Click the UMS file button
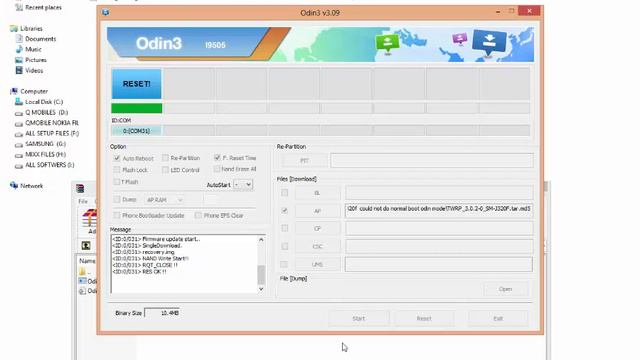Viewport: 640px width, 360px height. click(317, 264)
